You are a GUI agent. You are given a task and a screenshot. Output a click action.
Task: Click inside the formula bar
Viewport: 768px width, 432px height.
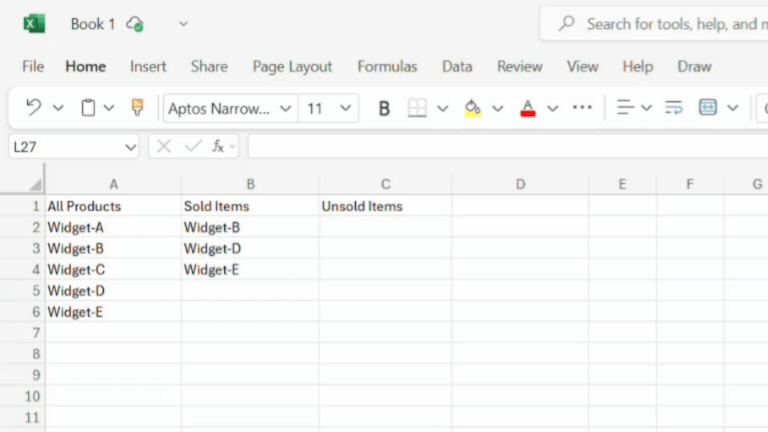pyautogui.click(x=507, y=146)
